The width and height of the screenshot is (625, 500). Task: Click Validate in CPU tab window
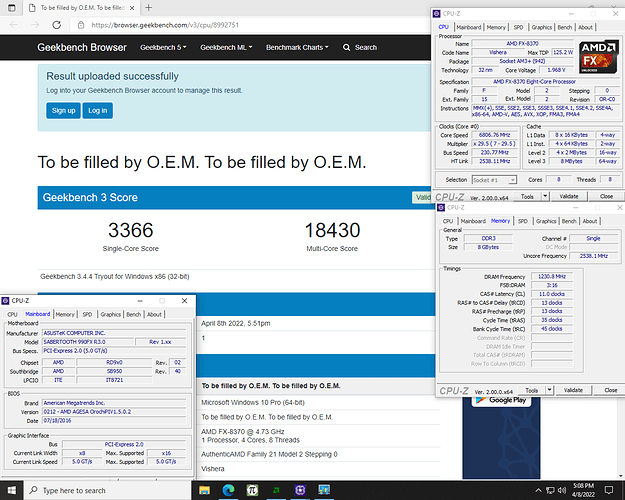point(569,196)
